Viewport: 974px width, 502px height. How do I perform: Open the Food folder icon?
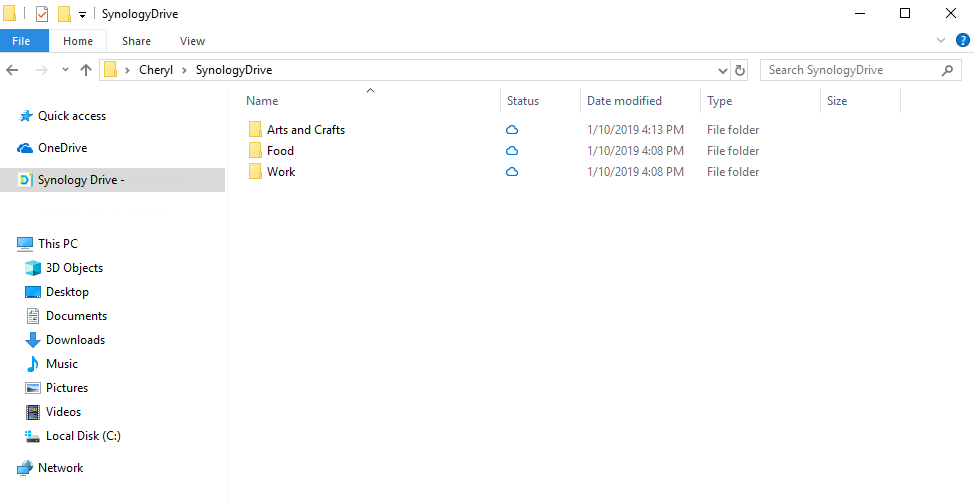tap(256, 151)
